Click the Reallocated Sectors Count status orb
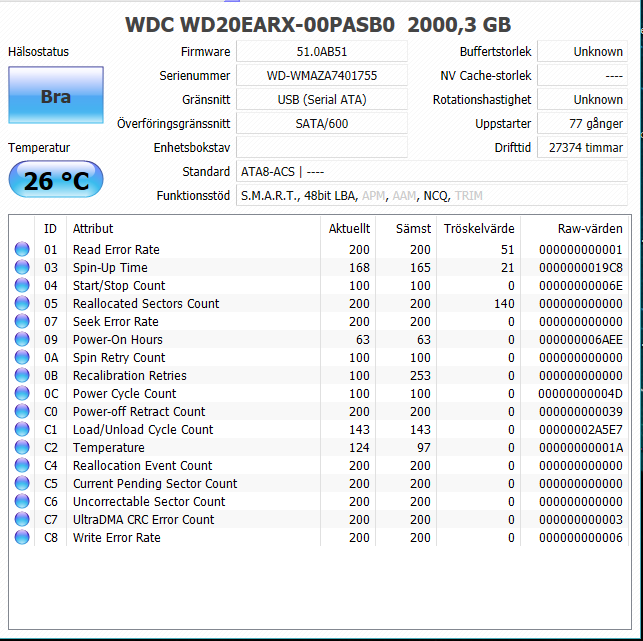Image resolution: width=643 pixels, height=641 pixels. pos(22,304)
